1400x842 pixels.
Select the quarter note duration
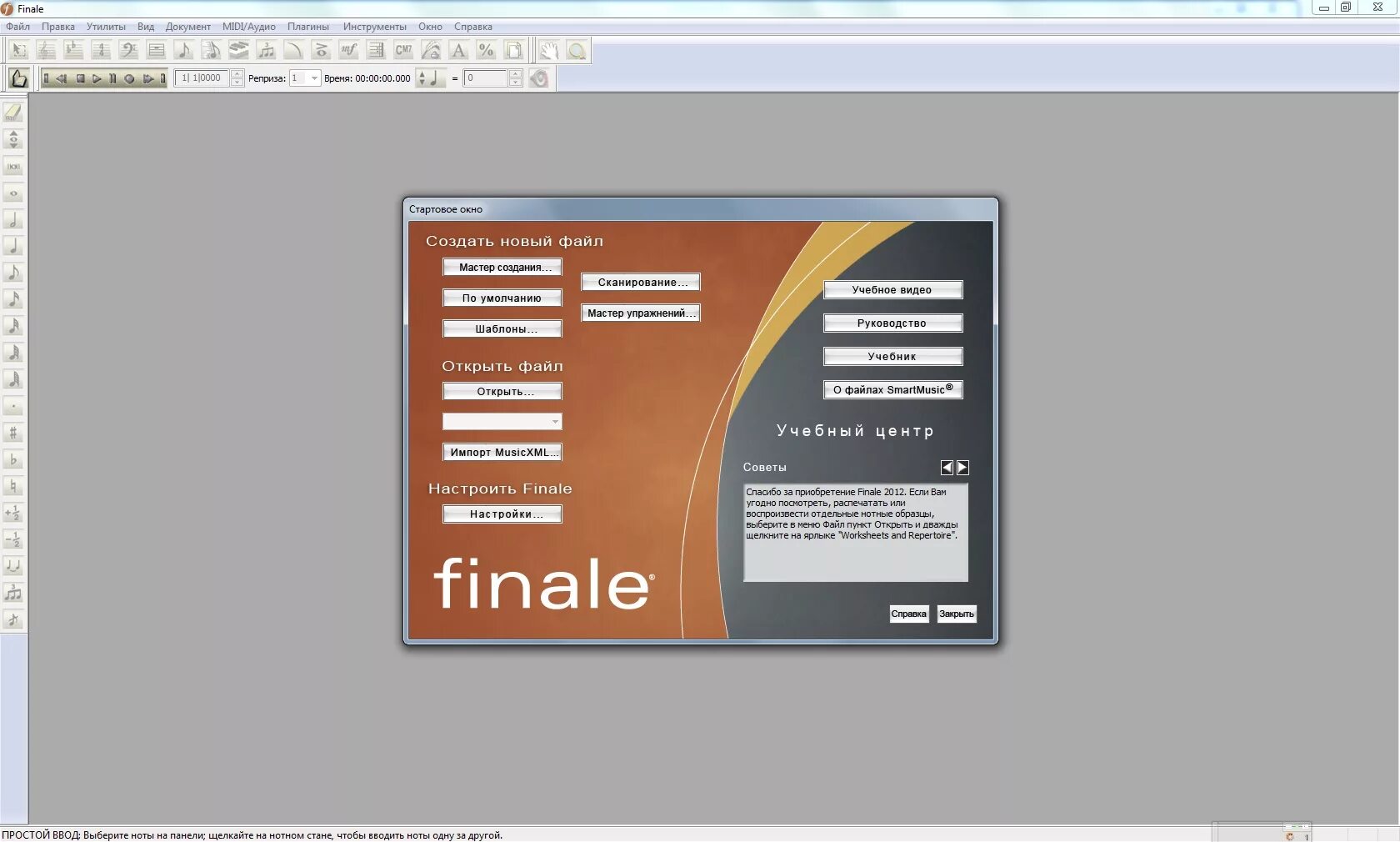click(13, 246)
